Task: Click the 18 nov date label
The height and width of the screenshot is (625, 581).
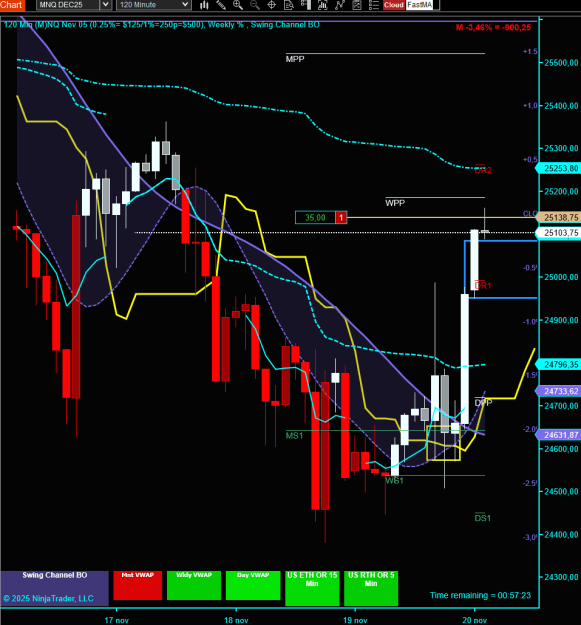Action: [x=236, y=620]
